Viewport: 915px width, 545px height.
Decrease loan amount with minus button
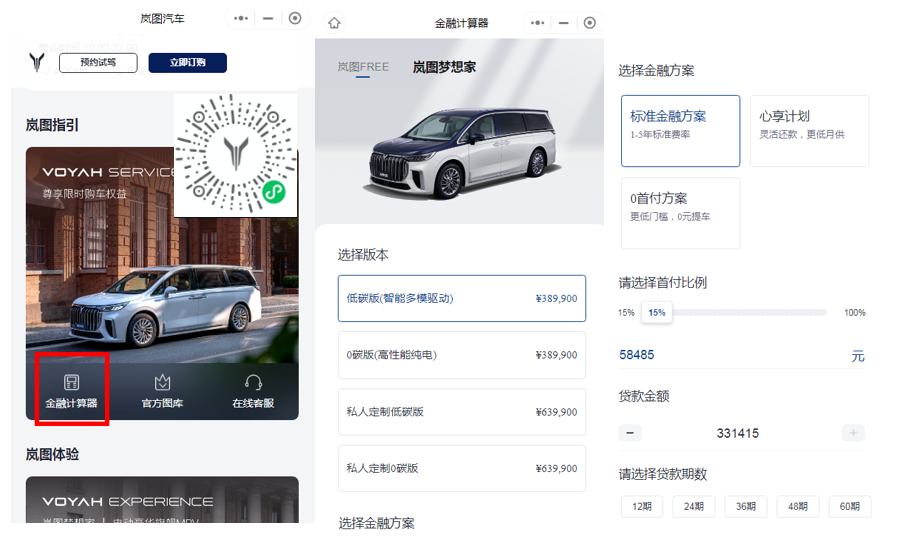630,433
